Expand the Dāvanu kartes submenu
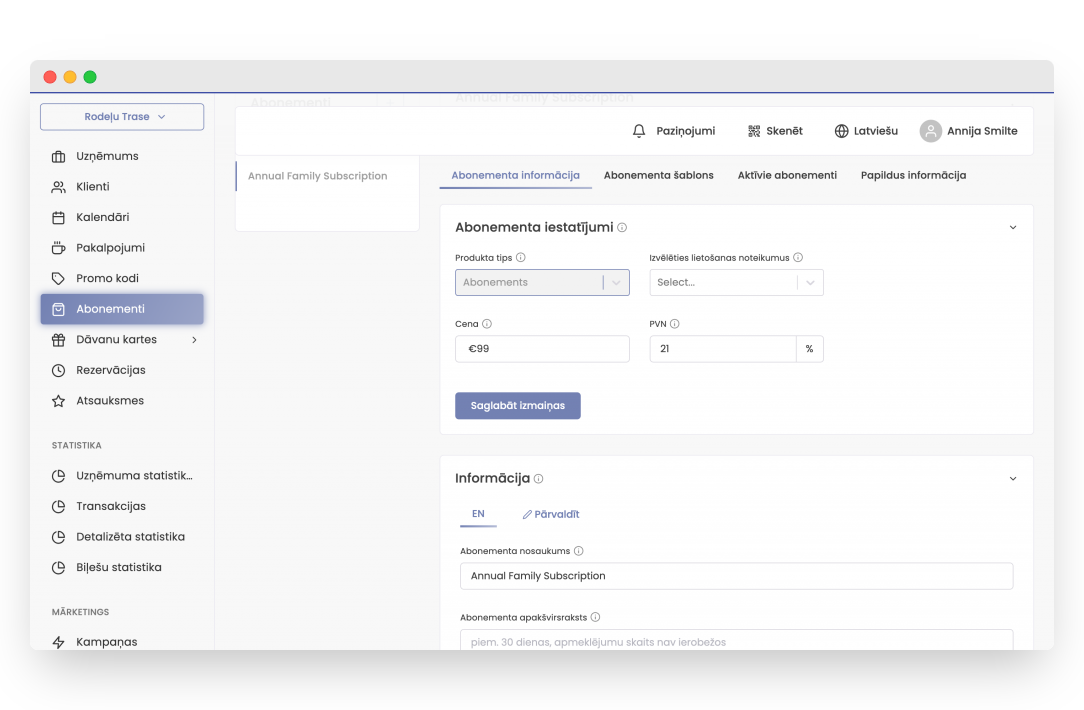This screenshot has width=1084, height=710. pyautogui.click(x=194, y=340)
